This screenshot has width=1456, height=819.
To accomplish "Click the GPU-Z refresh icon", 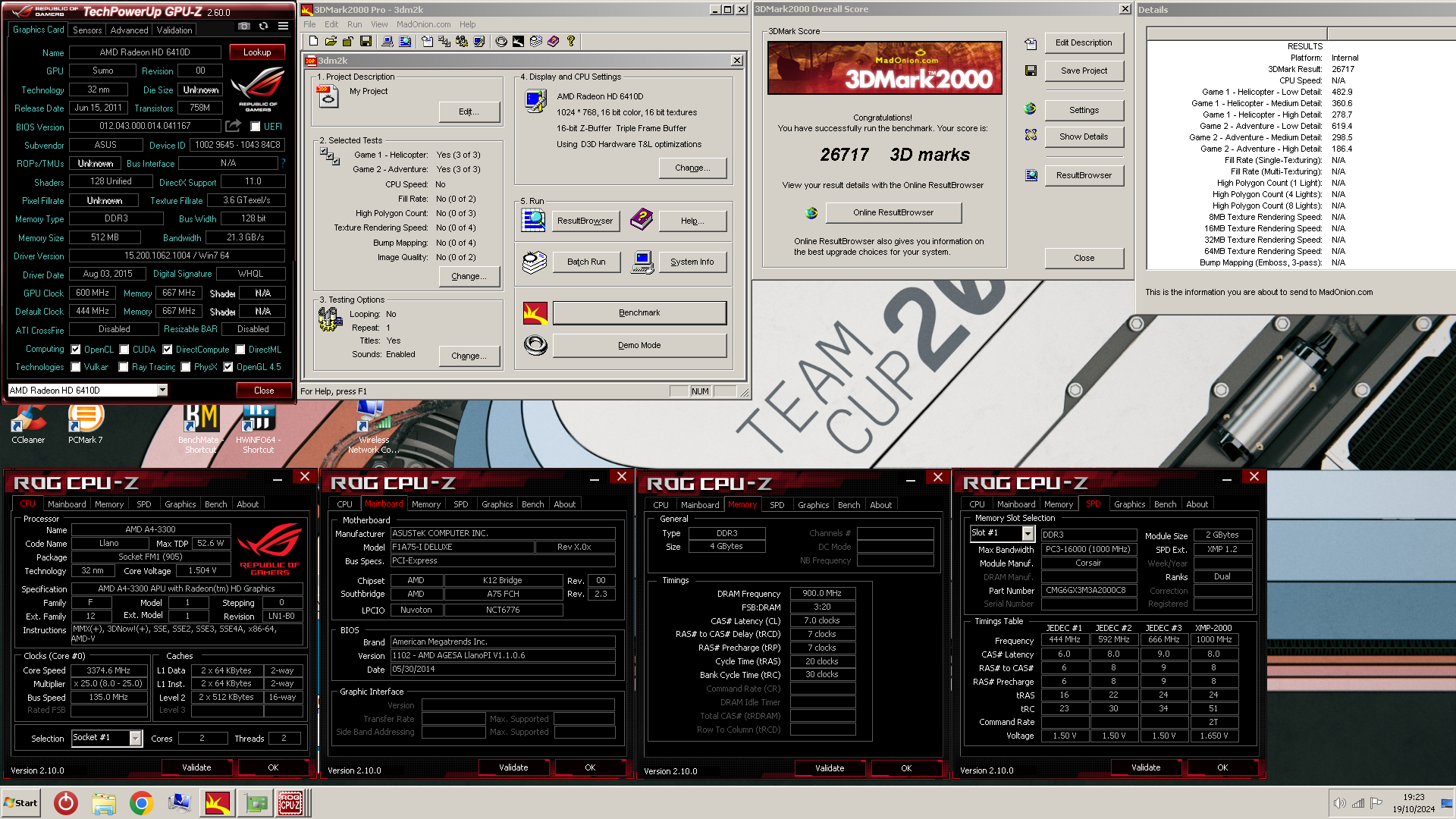I will (x=263, y=26).
